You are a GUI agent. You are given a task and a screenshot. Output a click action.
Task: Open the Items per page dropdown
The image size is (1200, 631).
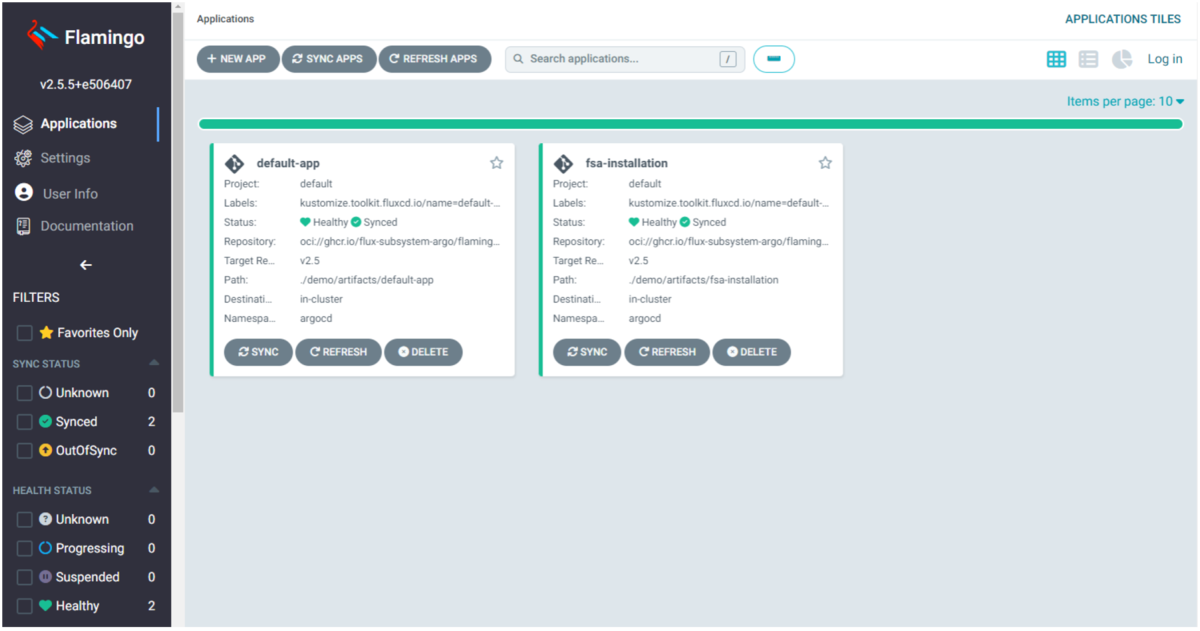1125,101
